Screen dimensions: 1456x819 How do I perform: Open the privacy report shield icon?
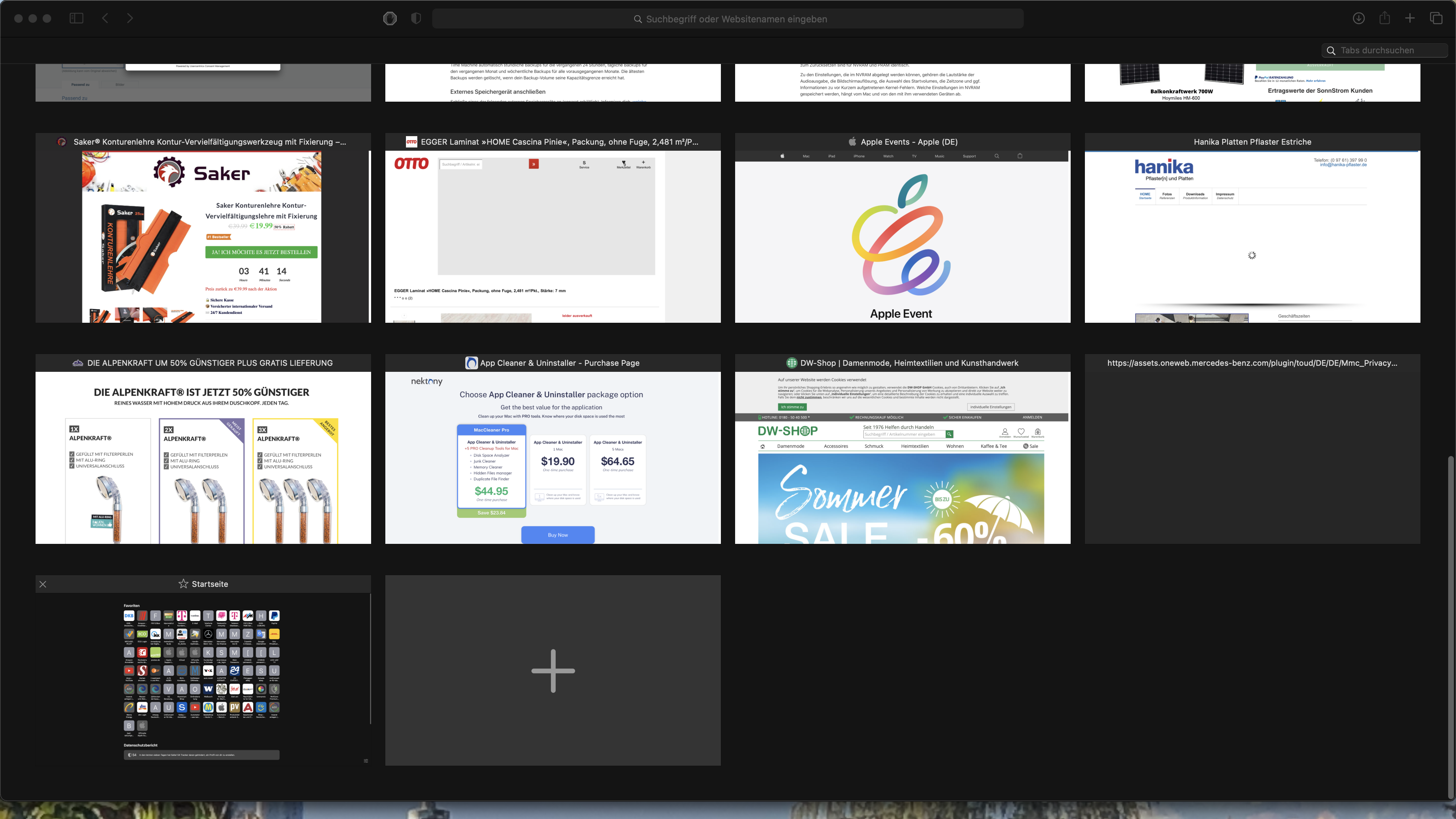tap(390, 18)
